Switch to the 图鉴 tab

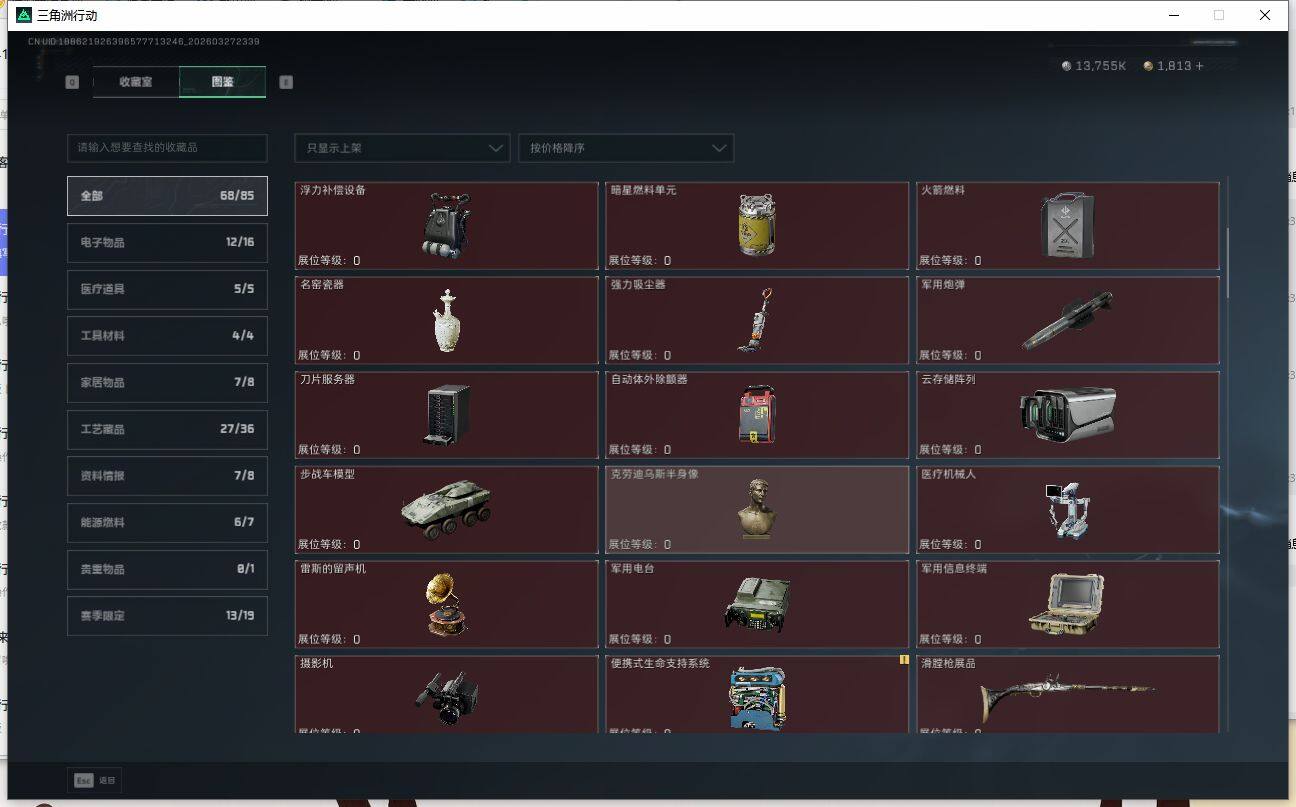click(x=222, y=82)
